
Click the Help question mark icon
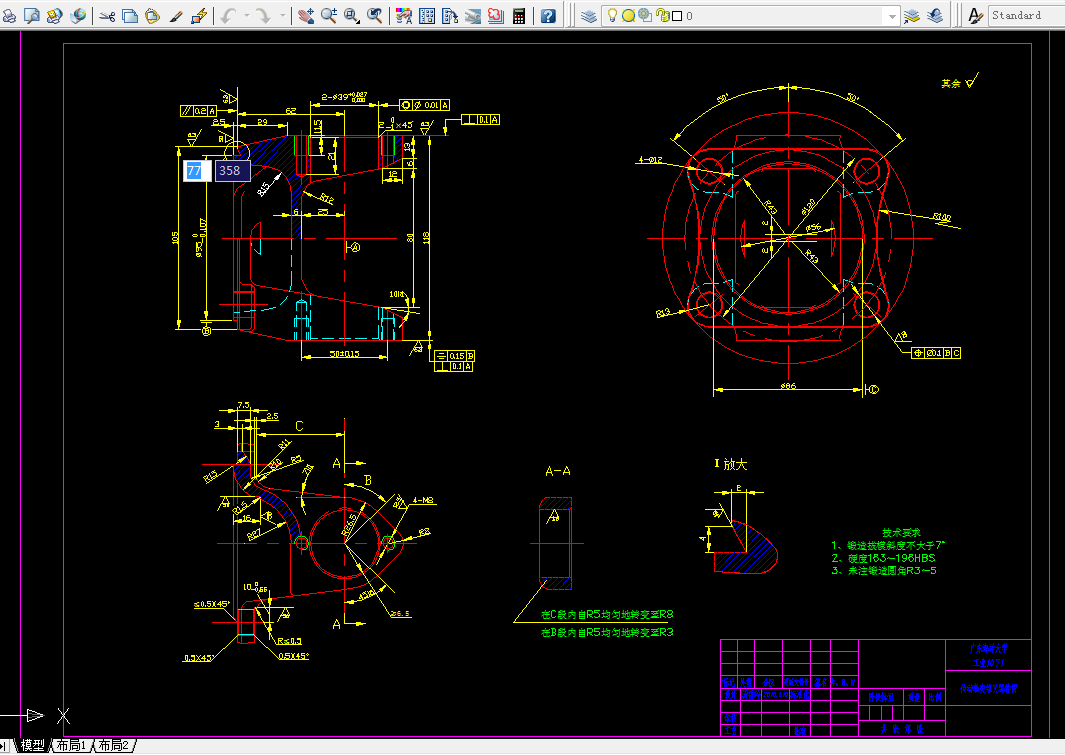(548, 16)
